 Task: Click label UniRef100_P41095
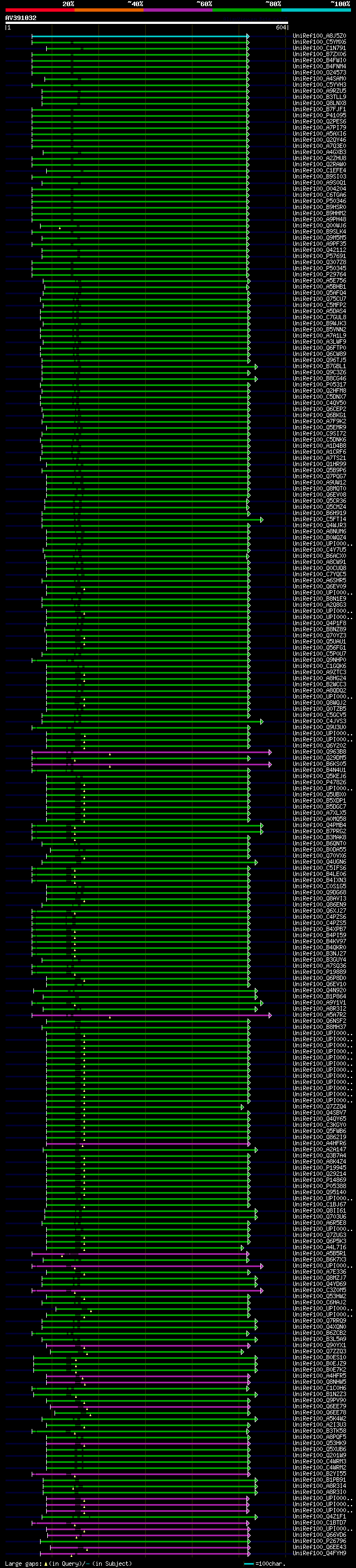coord(319,115)
